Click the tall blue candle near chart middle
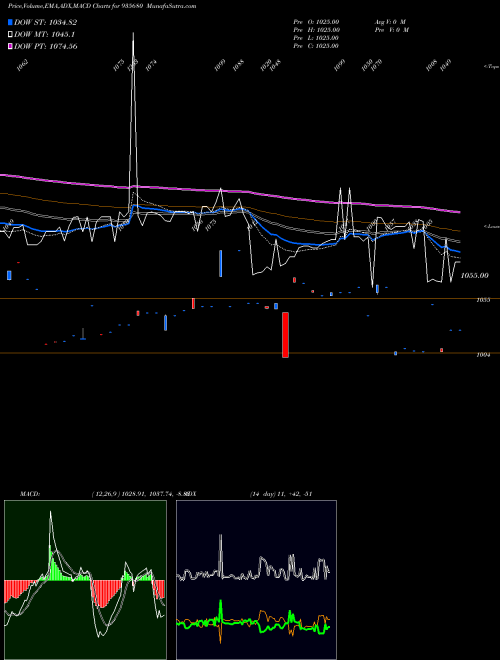 tap(221, 263)
